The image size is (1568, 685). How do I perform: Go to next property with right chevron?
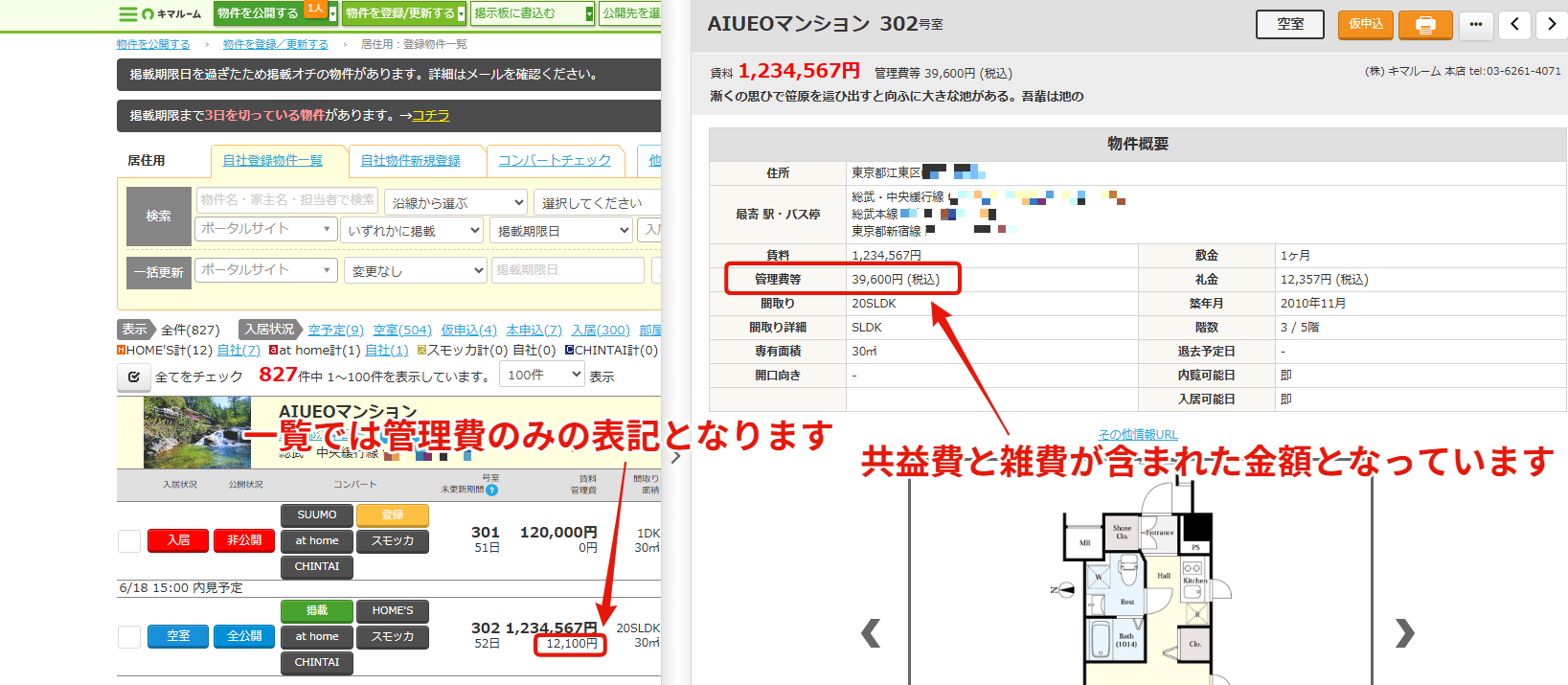coord(1552,25)
